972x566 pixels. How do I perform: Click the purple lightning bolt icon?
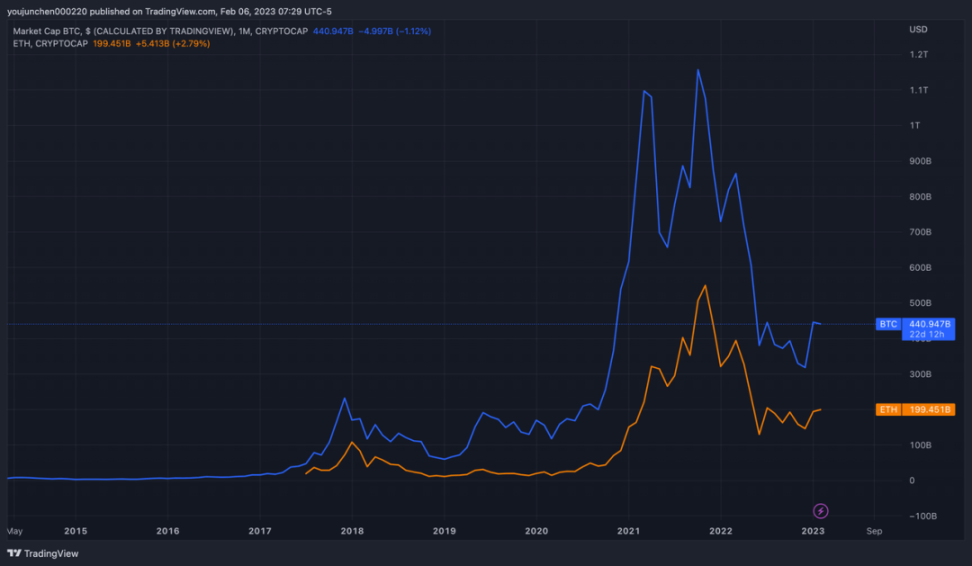[820, 511]
